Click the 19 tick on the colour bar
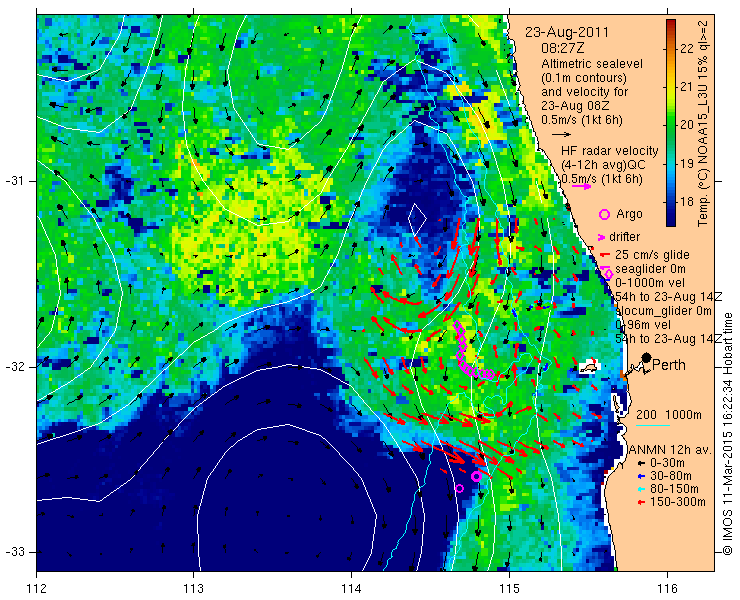The width and height of the screenshot is (740, 600). pos(687,164)
